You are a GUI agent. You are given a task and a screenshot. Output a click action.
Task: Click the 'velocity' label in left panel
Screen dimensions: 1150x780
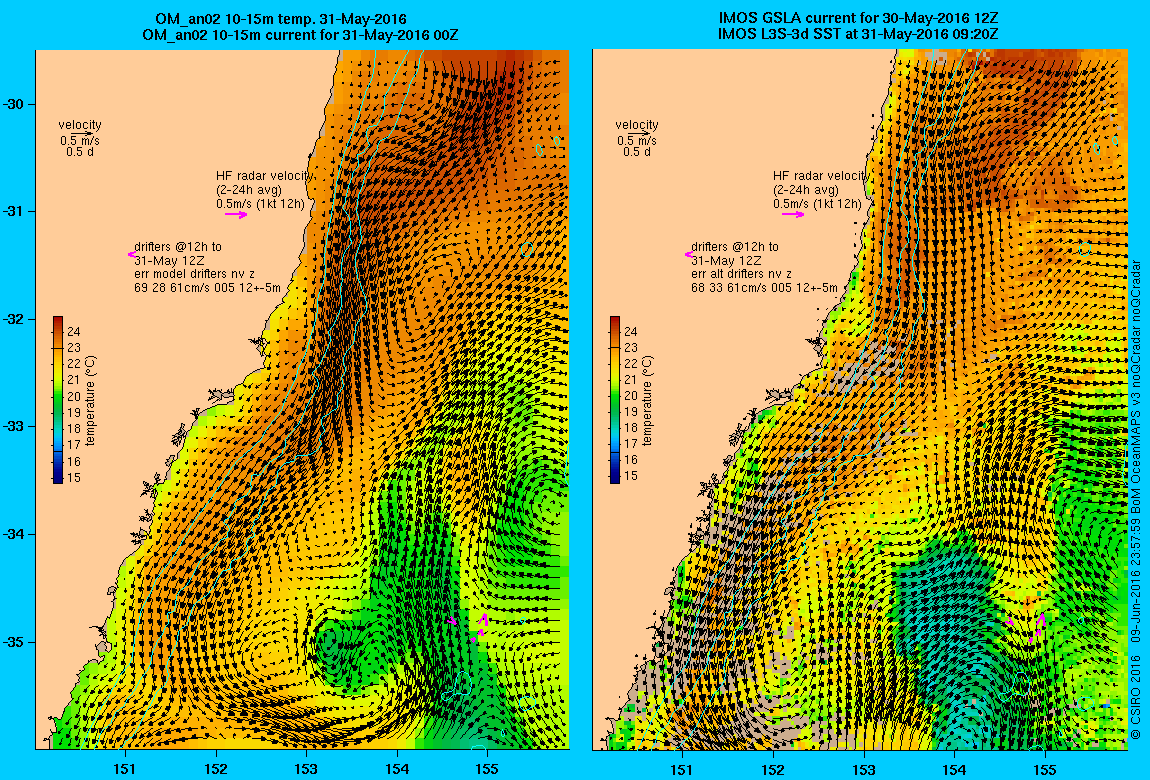(x=80, y=125)
